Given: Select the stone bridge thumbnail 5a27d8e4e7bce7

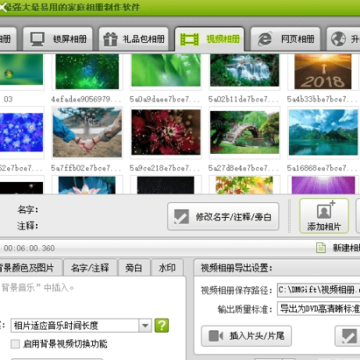Looking at the screenshot, I should [244, 132].
